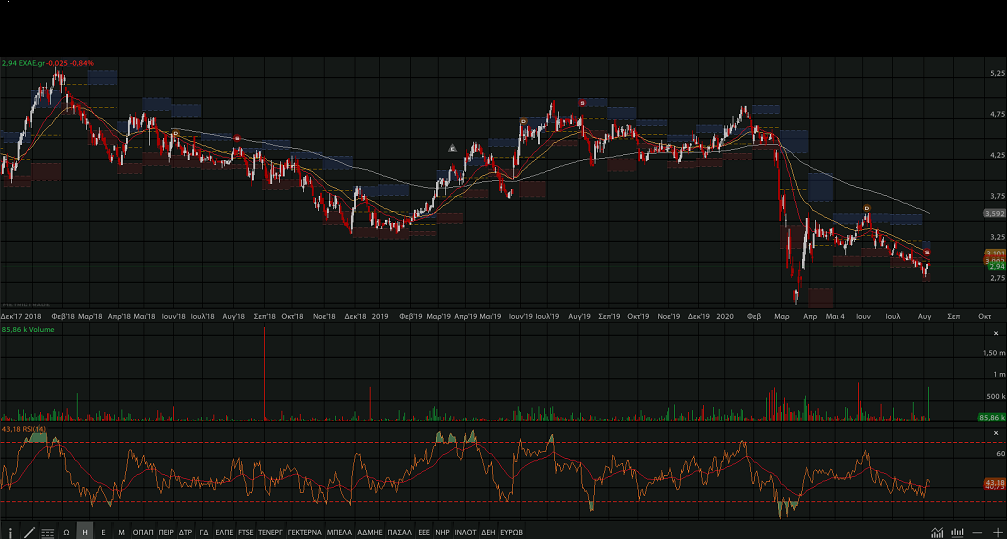
Task: Select the daily Η timeframe
Action: point(85,532)
